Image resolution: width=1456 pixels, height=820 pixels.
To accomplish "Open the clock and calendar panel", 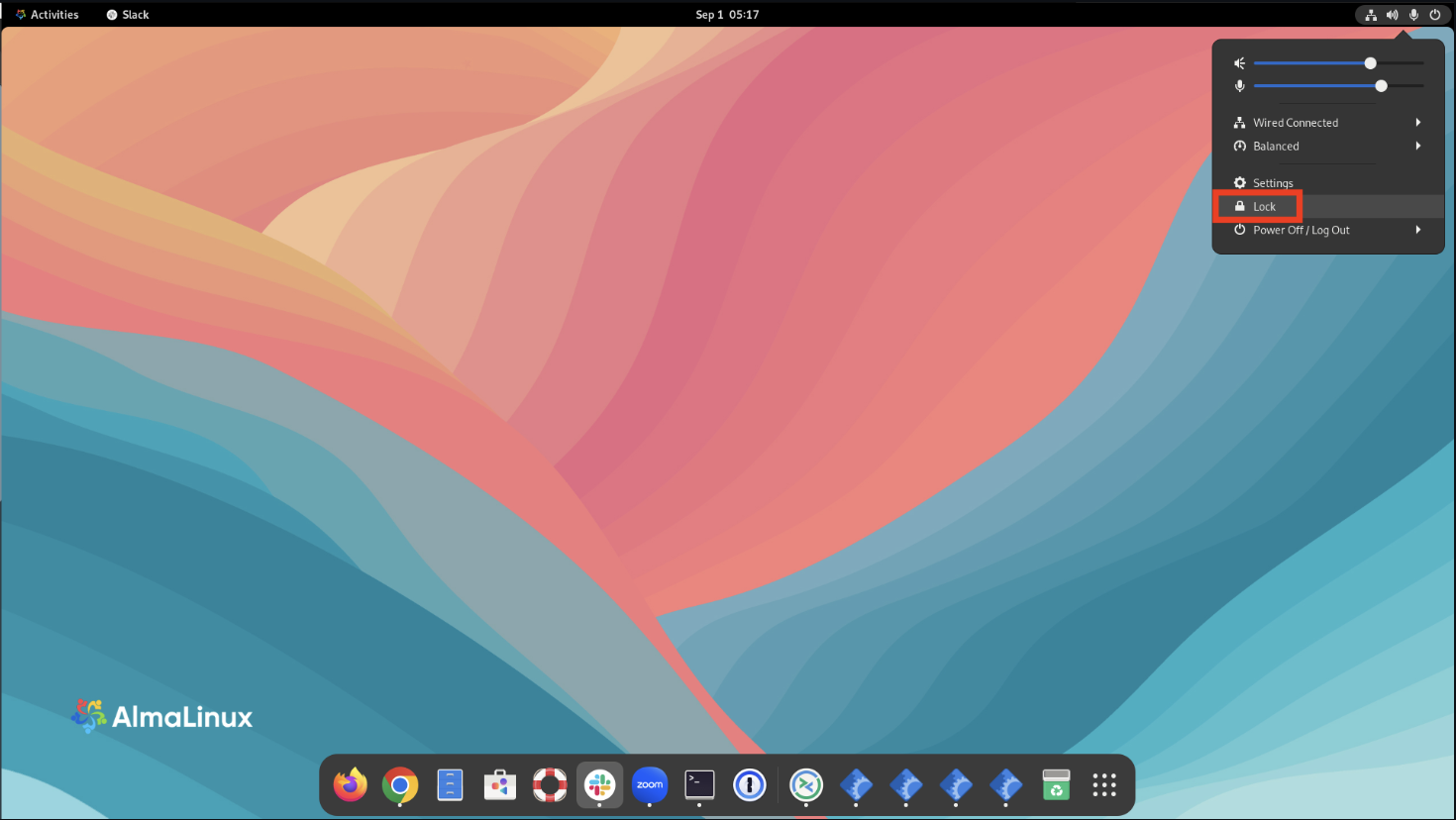I will click(727, 14).
